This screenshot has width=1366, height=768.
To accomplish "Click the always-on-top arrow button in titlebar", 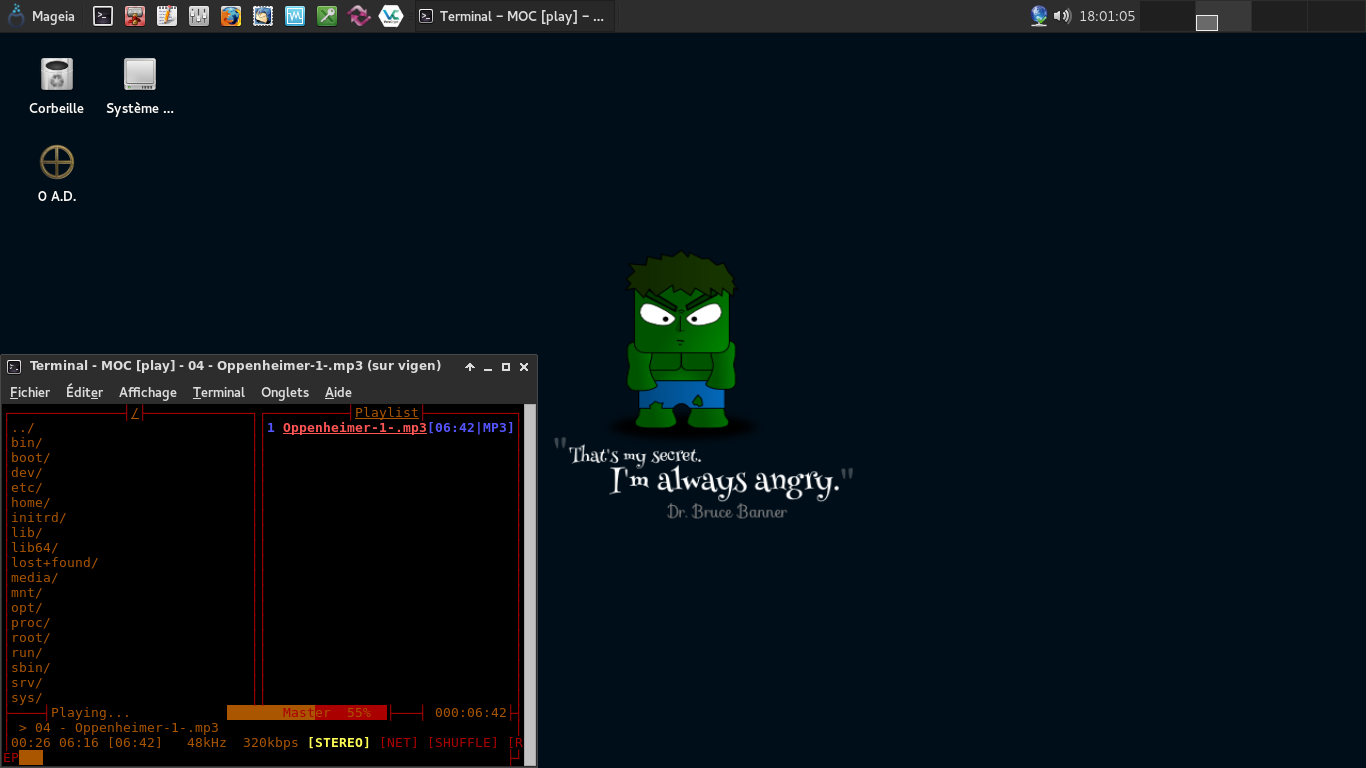I will coord(470,367).
